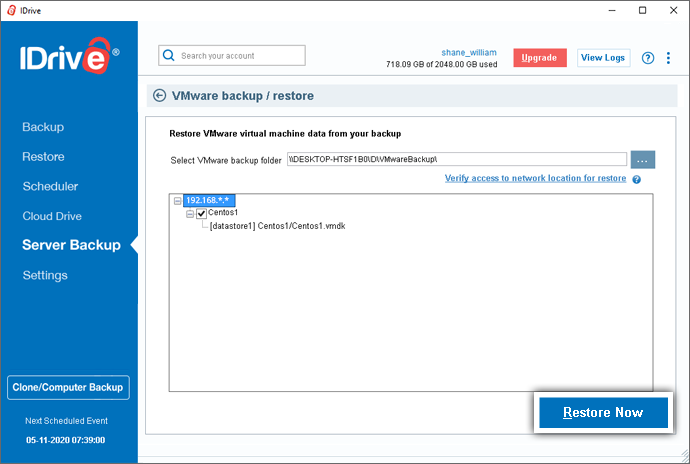Minimize the IDrive window
690x464 pixels.
[x=612, y=10]
